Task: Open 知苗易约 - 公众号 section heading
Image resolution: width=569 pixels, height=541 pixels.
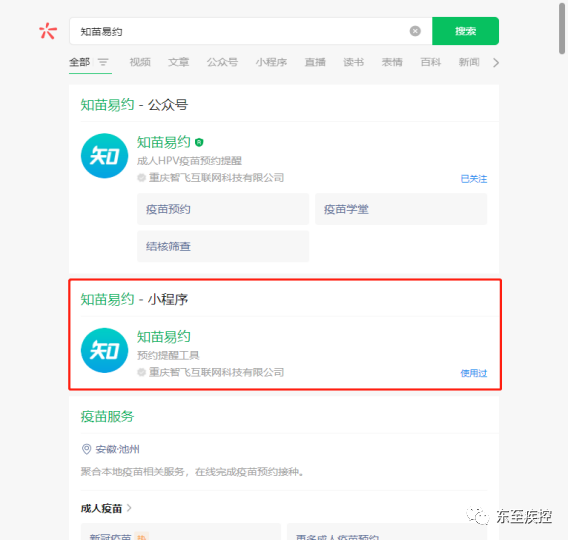Action: [134, 105]
